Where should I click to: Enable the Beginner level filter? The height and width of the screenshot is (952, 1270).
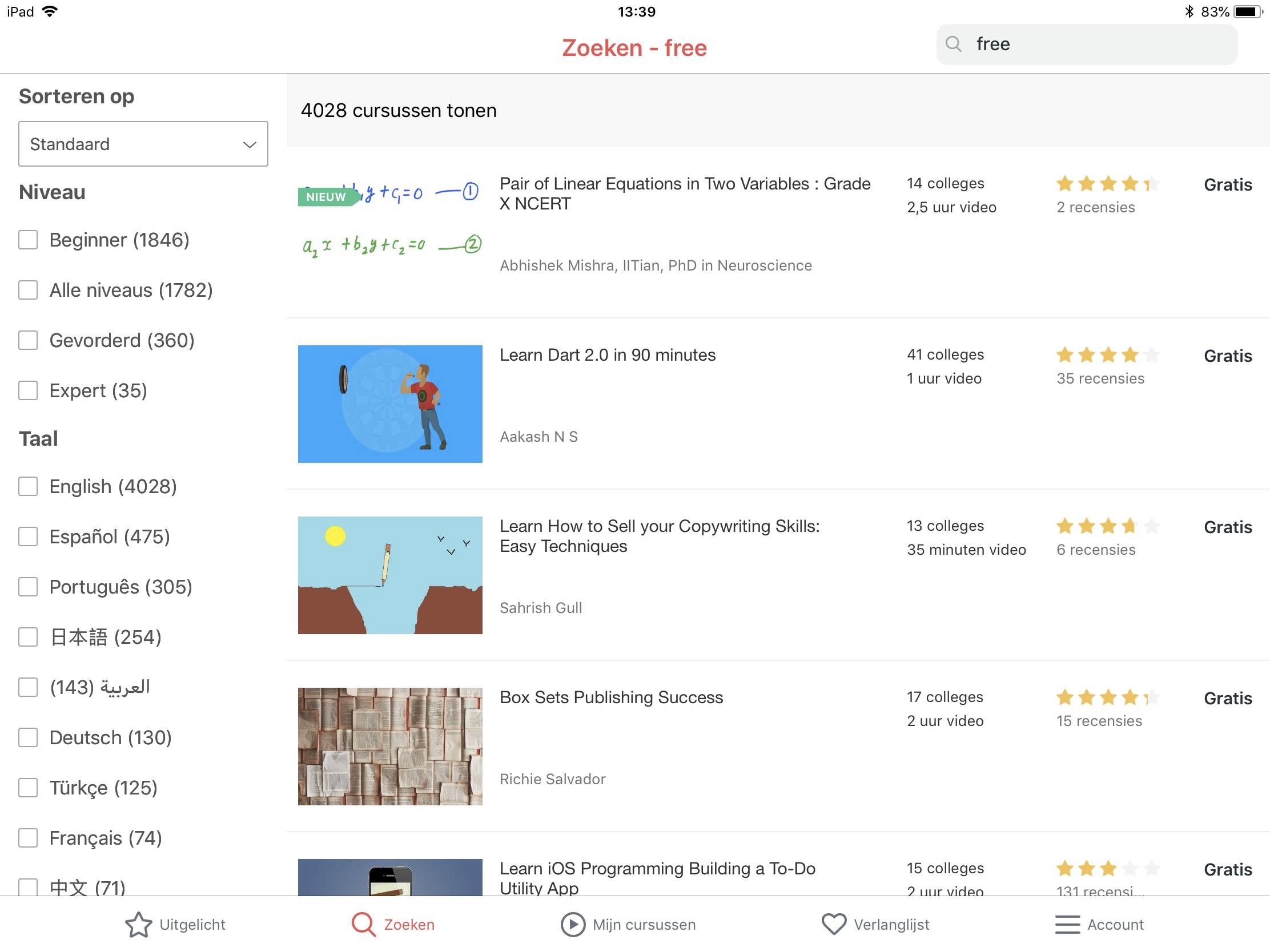[x=27, y=240]
